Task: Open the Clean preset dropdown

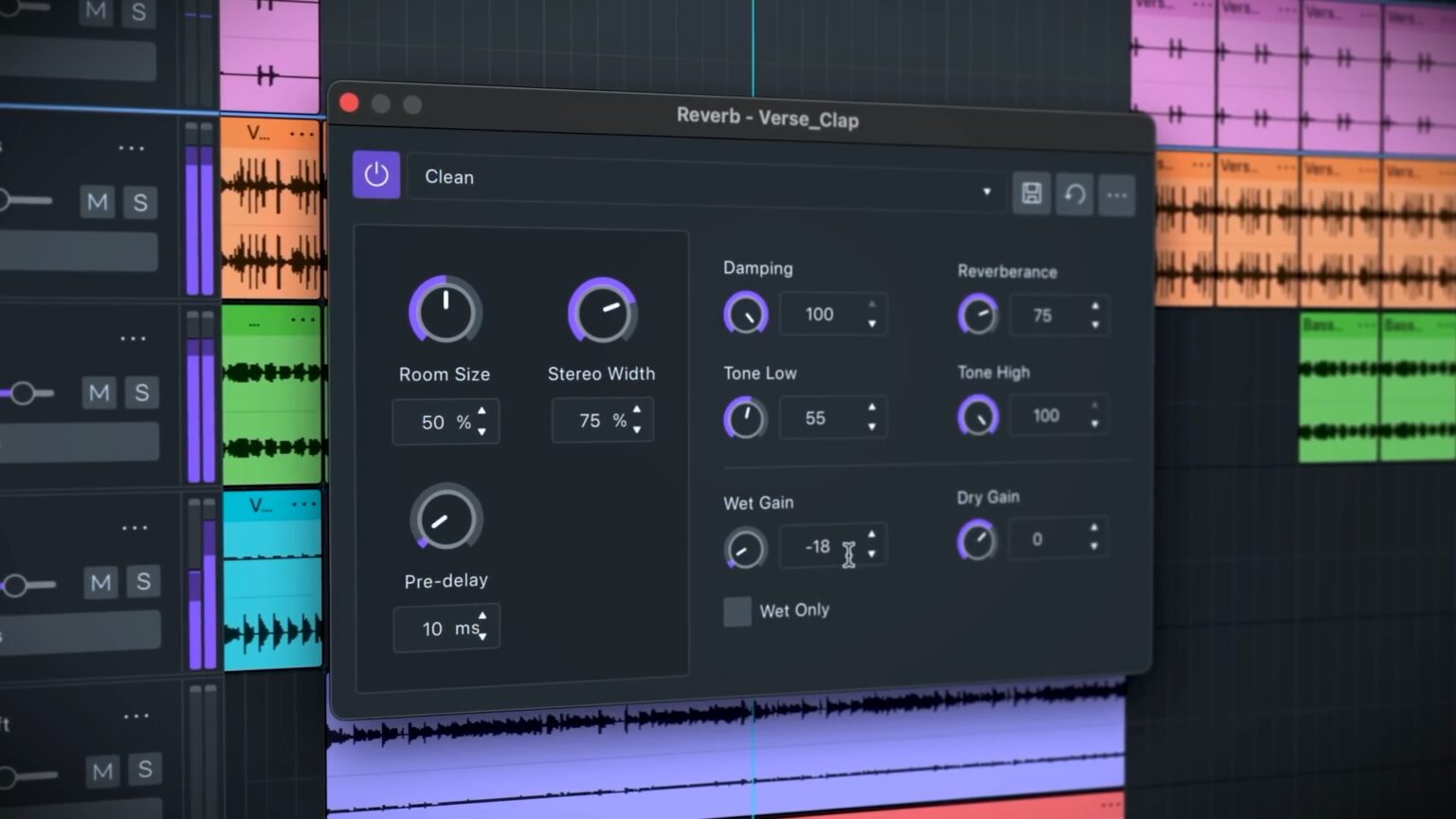Action: coord(986,192)
